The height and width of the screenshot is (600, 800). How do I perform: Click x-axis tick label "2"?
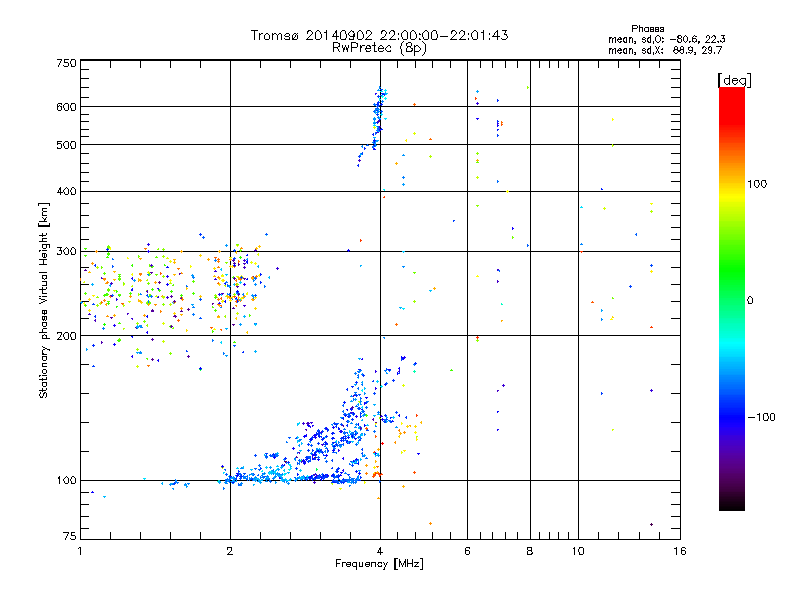click(x=230, y=551)
